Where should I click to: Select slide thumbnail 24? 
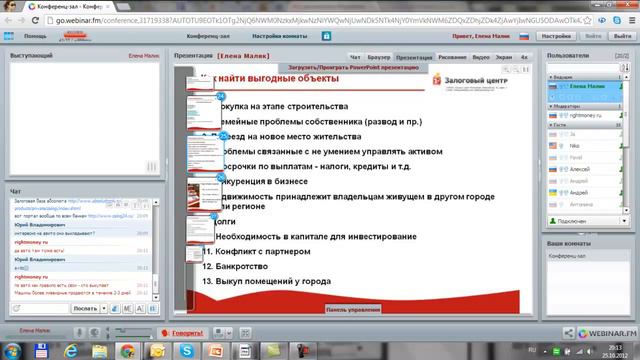point(204,113)
